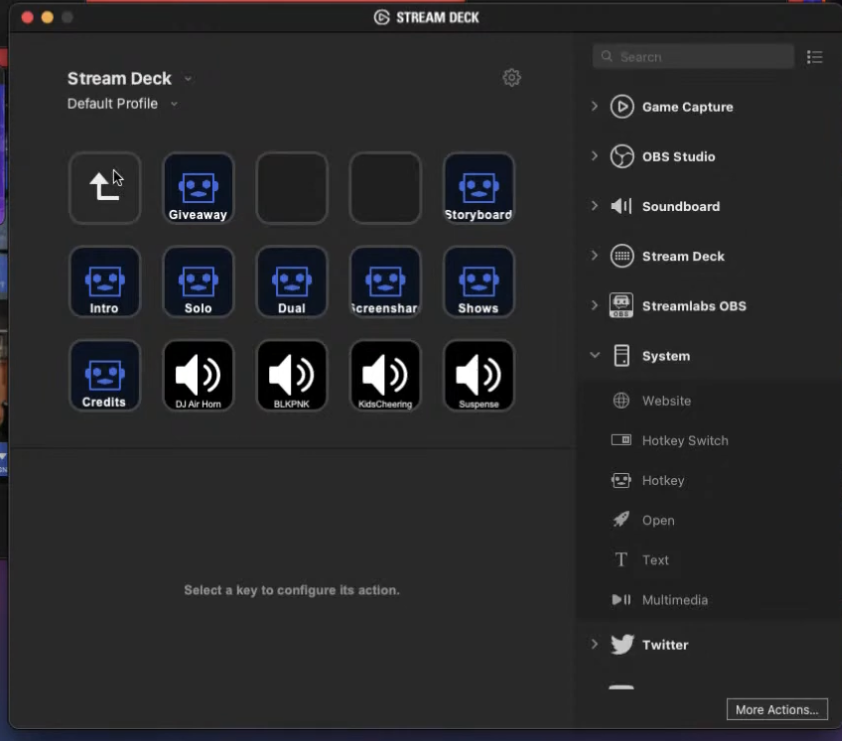The width and height of the screenshot is (842, 741).
Task: Collapse the System category
Action: (594, 355)
